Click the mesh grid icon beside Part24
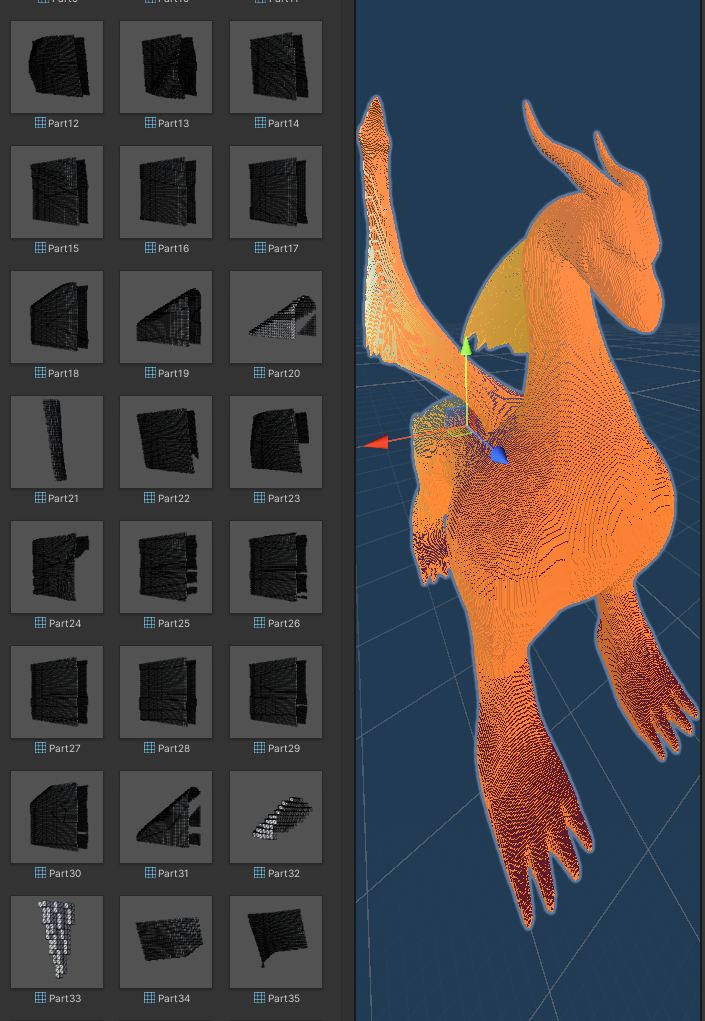Screen dimensions: 705x1021 [40, 623]
